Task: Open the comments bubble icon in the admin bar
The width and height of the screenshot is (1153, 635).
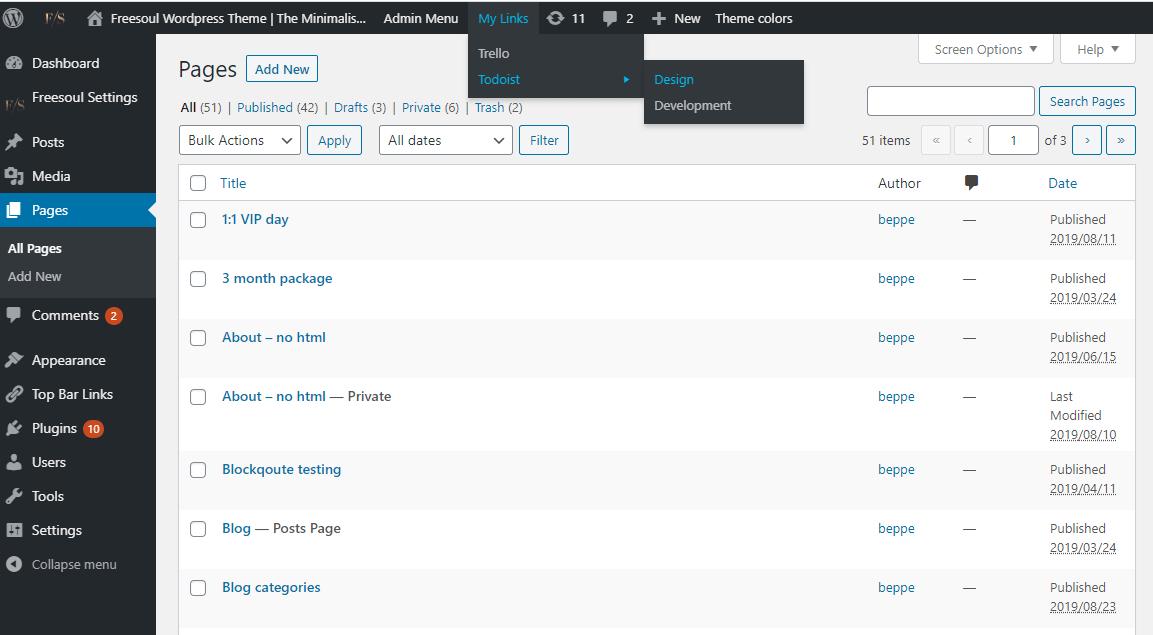Action: tap(610, 18)
